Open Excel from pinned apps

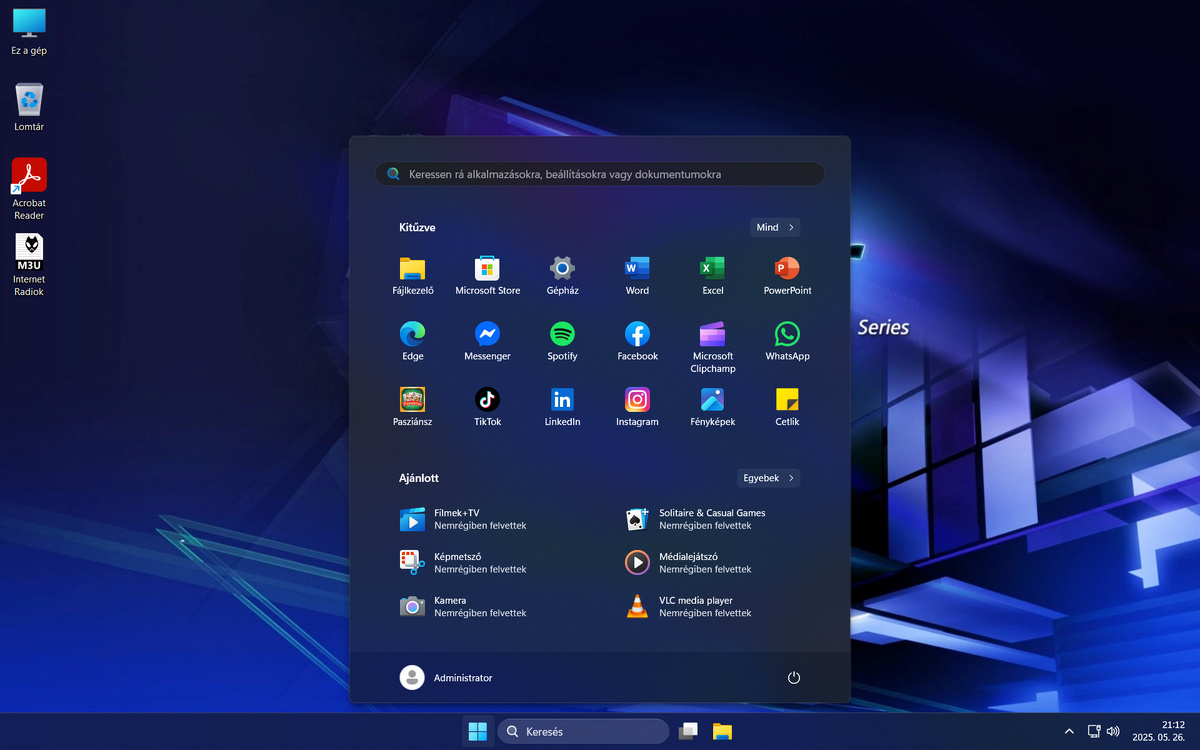pyautogui.click(x=712, y=276)
